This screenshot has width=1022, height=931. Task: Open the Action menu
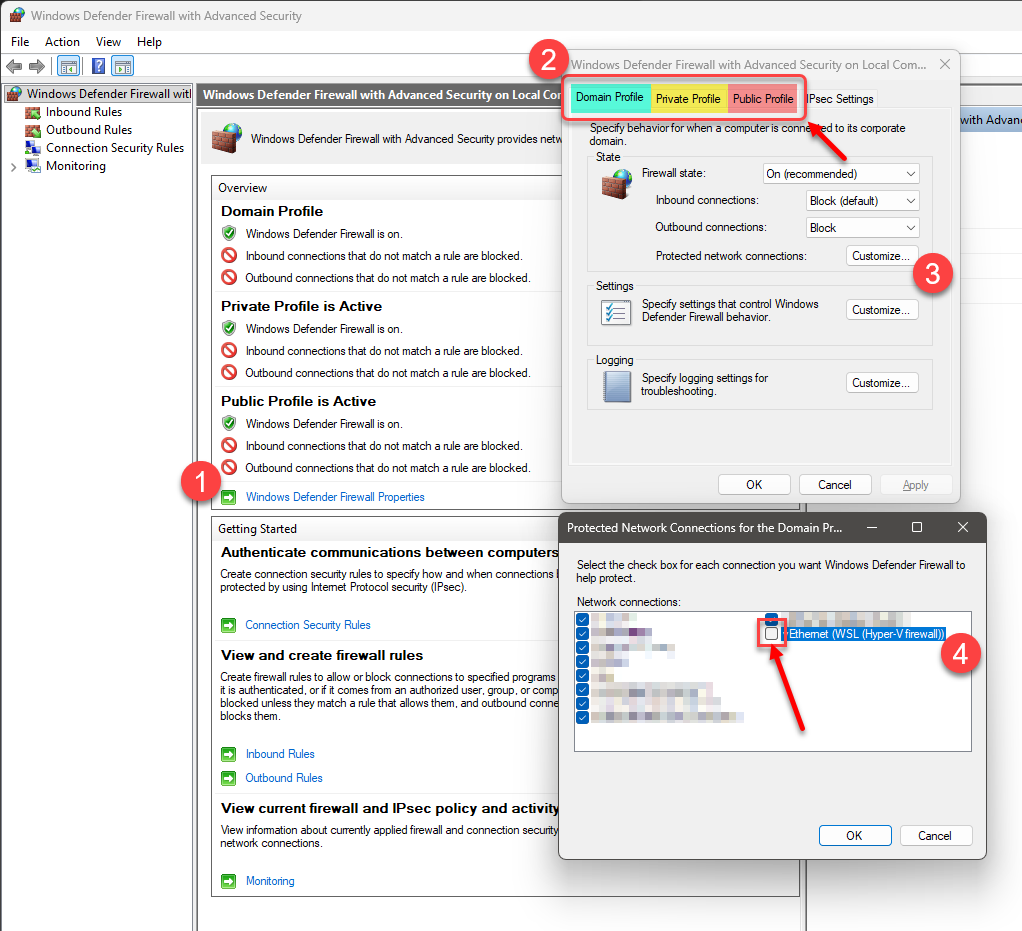tap(62, 42)
